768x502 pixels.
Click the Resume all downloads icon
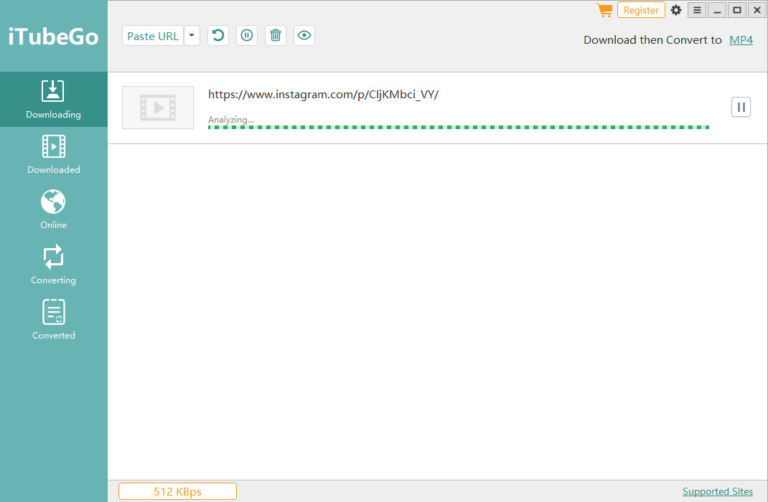click(218, 36)
